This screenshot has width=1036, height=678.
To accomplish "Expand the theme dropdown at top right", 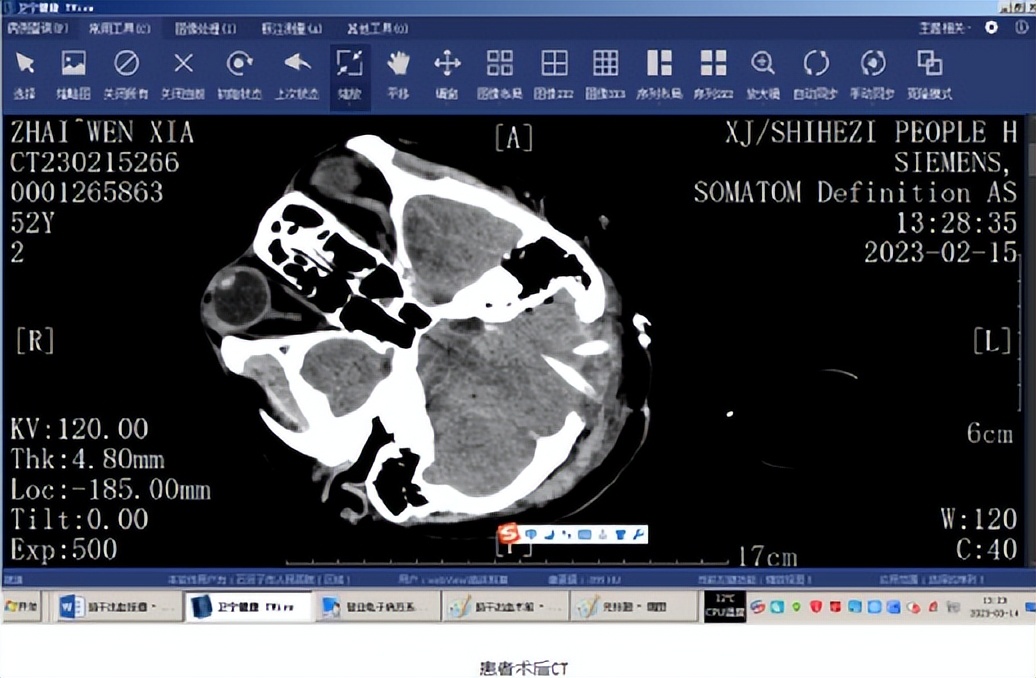I will [943, 28].
